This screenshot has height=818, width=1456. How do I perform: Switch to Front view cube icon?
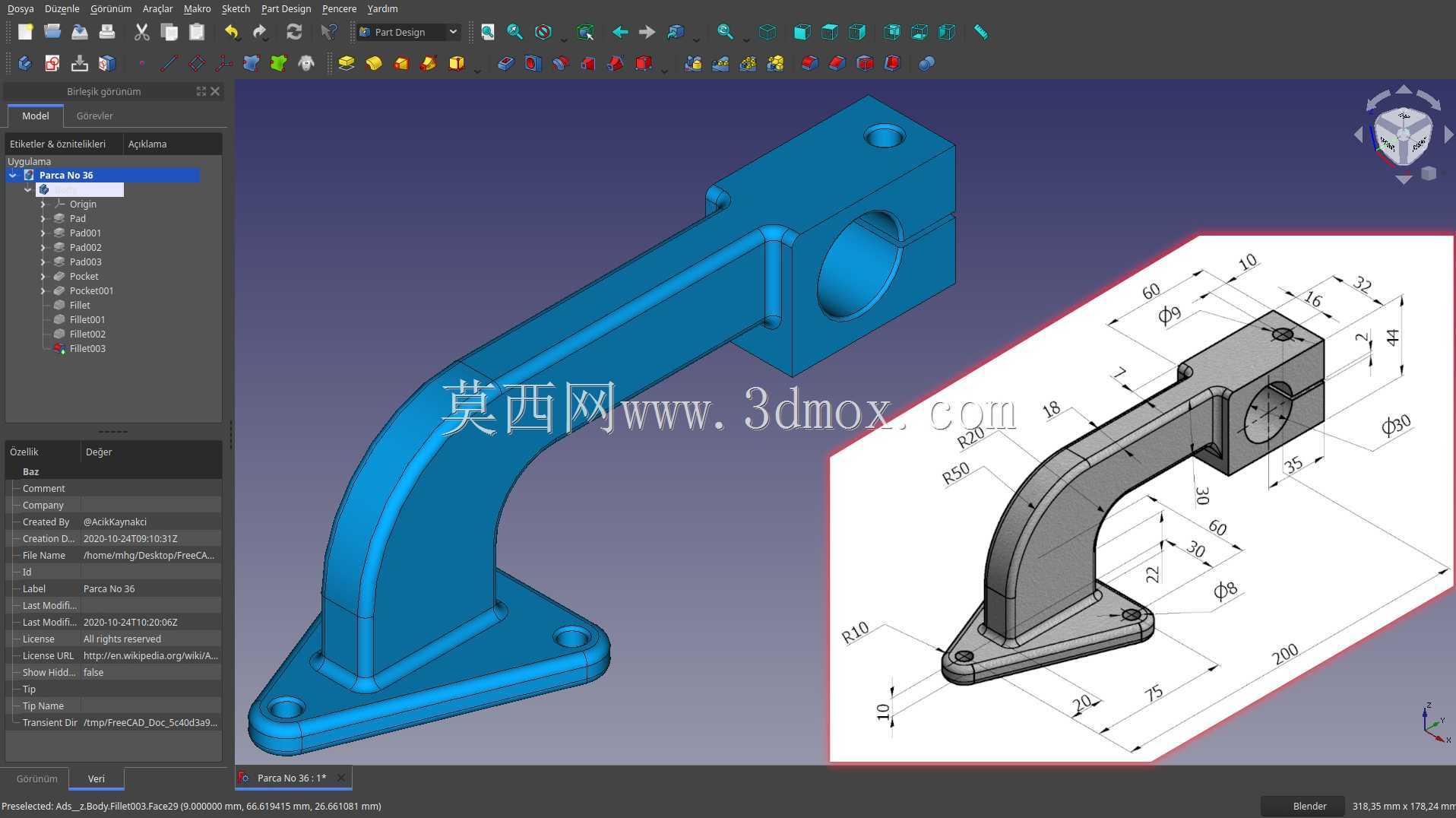pyautogui.click(x=802, y=32)
